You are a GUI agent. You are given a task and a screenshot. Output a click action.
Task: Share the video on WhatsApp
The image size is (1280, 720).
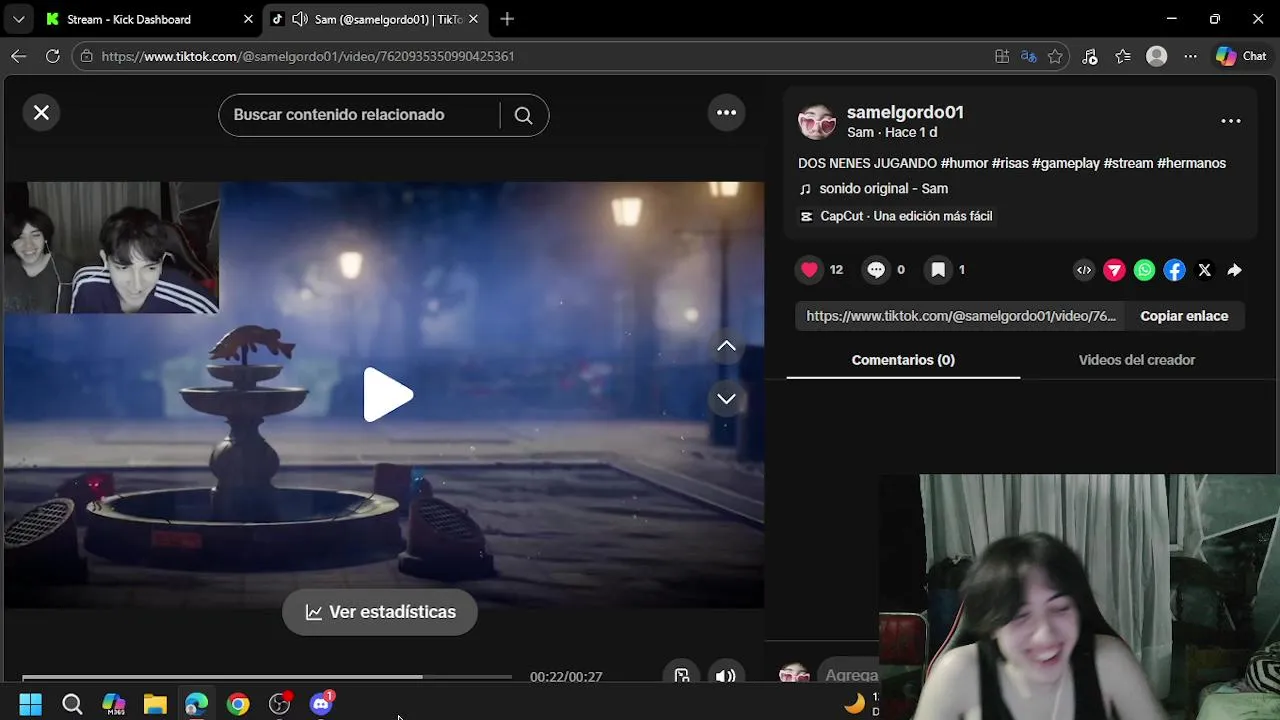tap(1144, 270)
